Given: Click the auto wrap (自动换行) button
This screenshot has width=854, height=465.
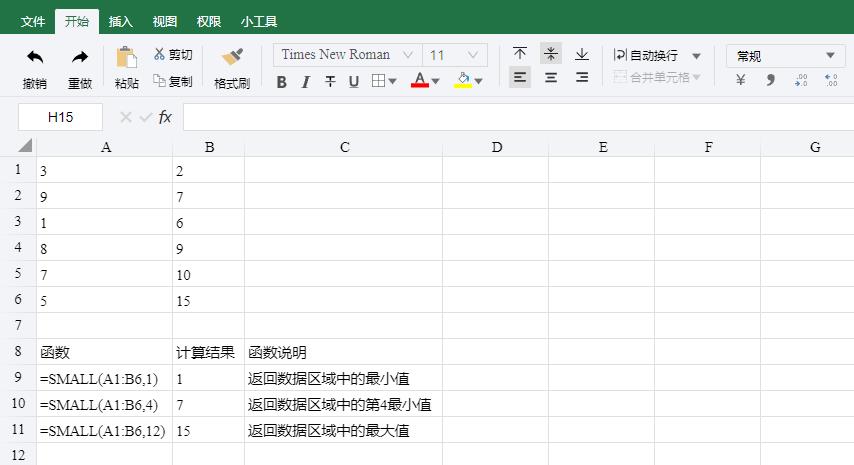Looking at the screenshot, I should [x=646, y=55].
